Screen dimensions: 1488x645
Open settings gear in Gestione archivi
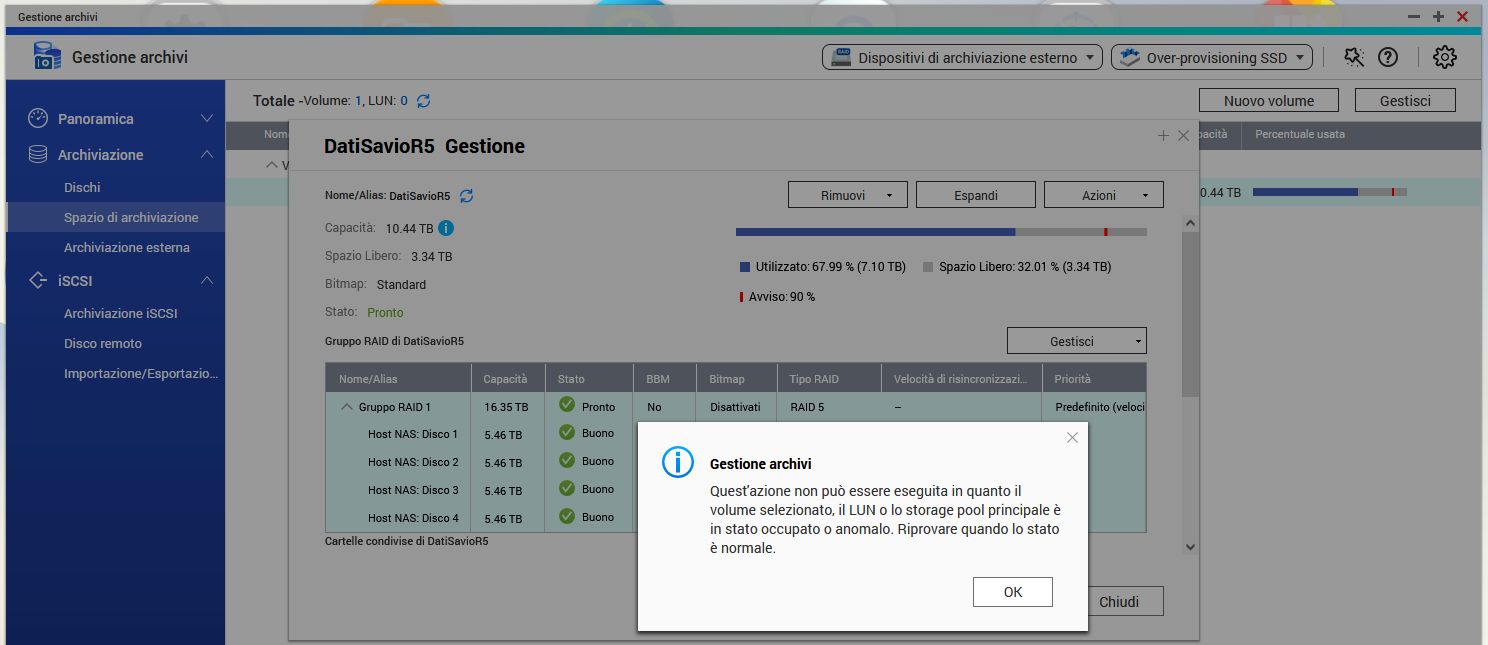[x=1444, y=58]
